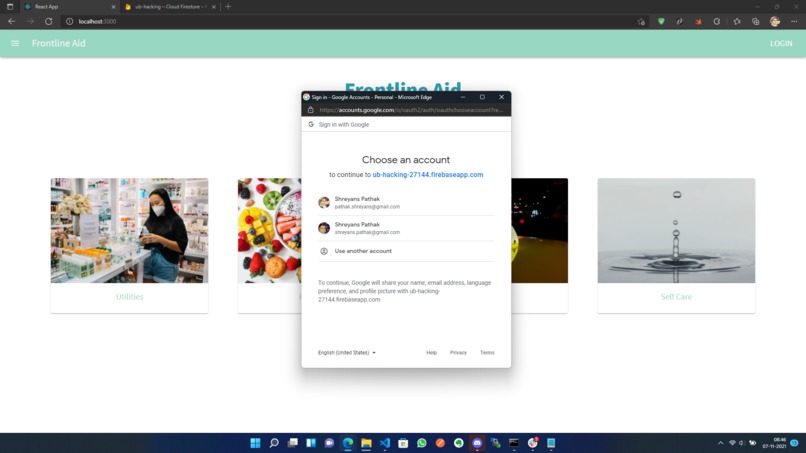Image resolution: width=806 pixels, height=453 pixels.
Task: Open Microsoft Edge from the taskbar
Action: click(x=348, y=443)
